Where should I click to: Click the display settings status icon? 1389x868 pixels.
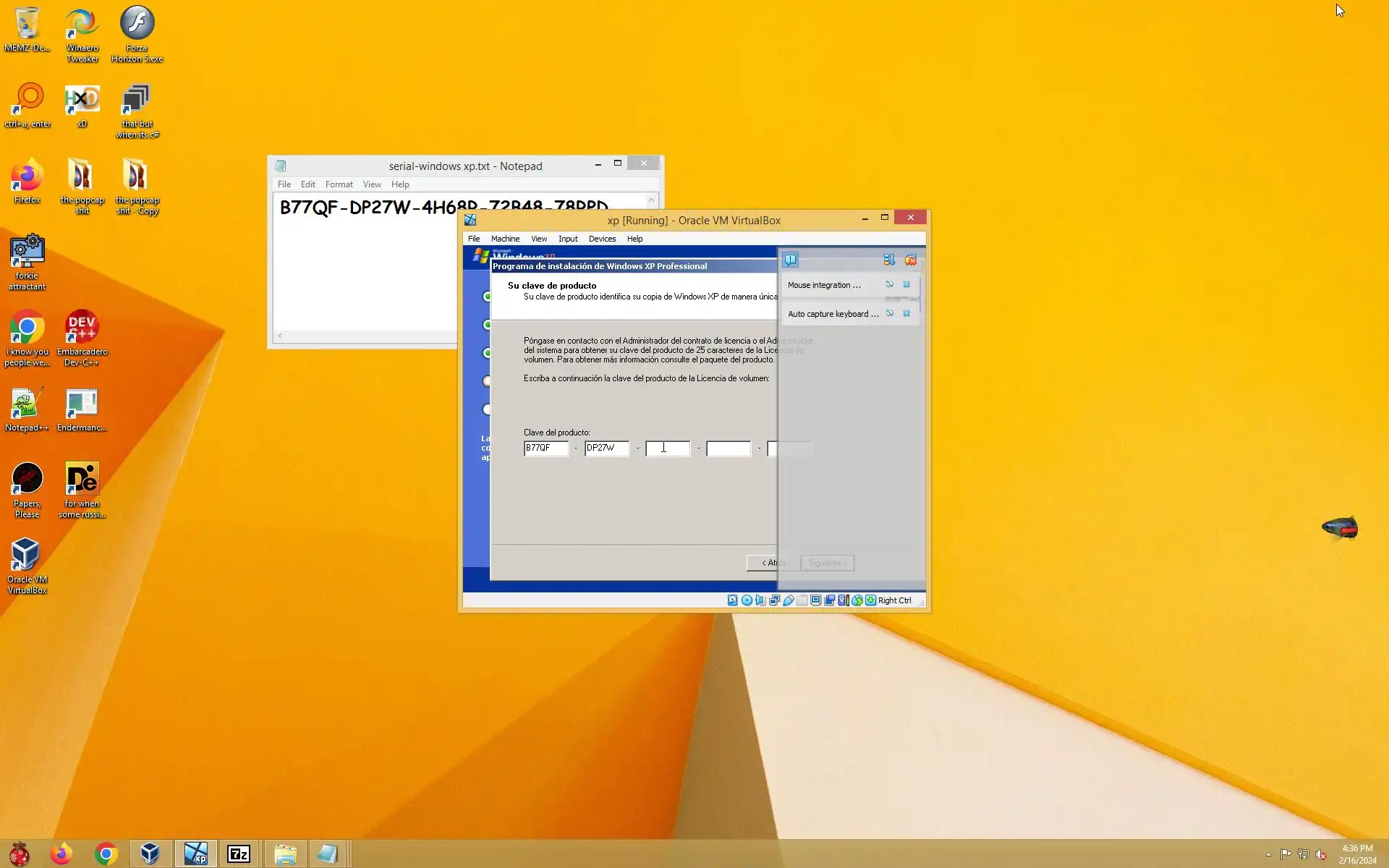coord(815,600)
